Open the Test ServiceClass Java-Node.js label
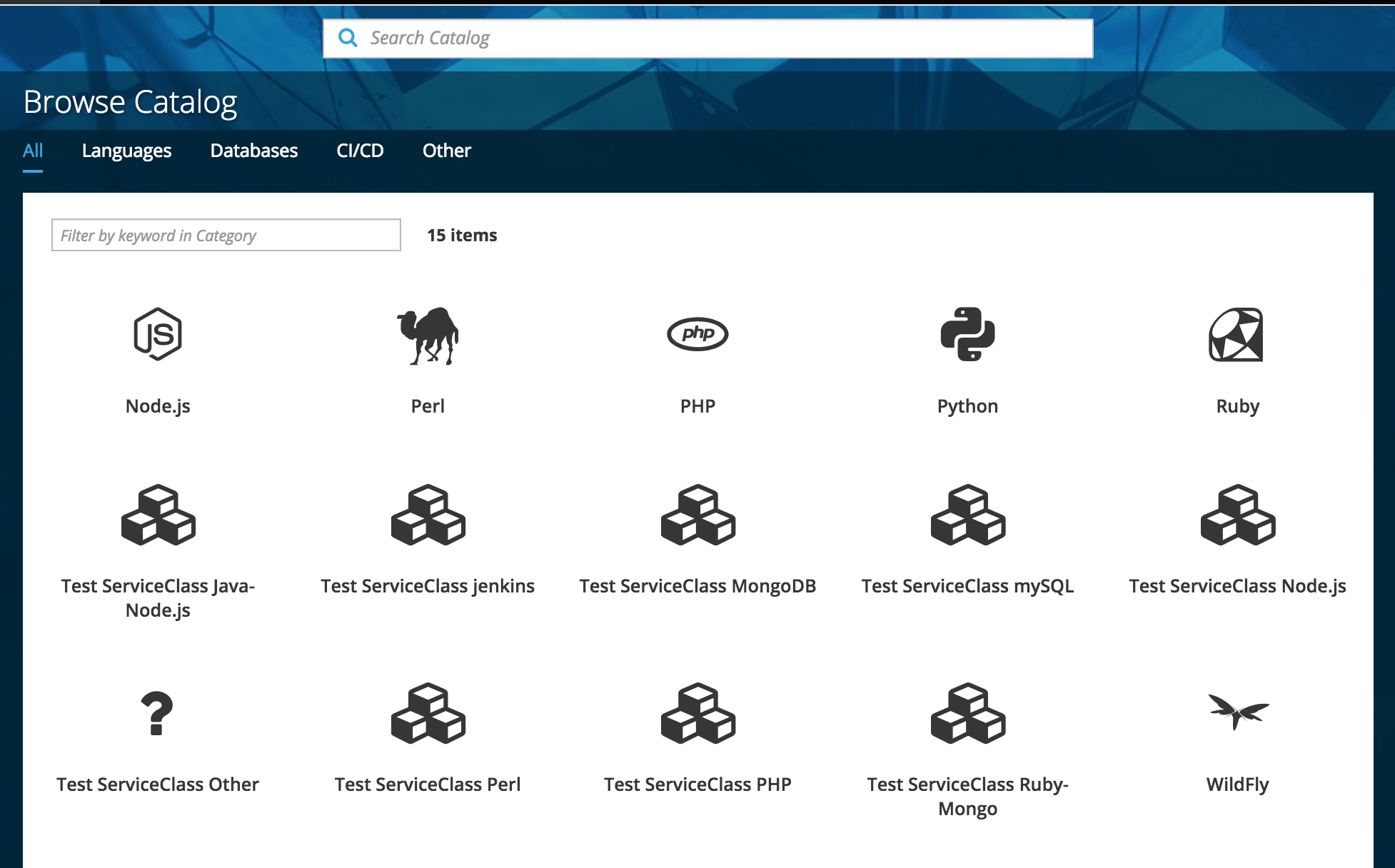Image resolution: width=1395 pixels, height=868 pixels. tap(158, 598)
